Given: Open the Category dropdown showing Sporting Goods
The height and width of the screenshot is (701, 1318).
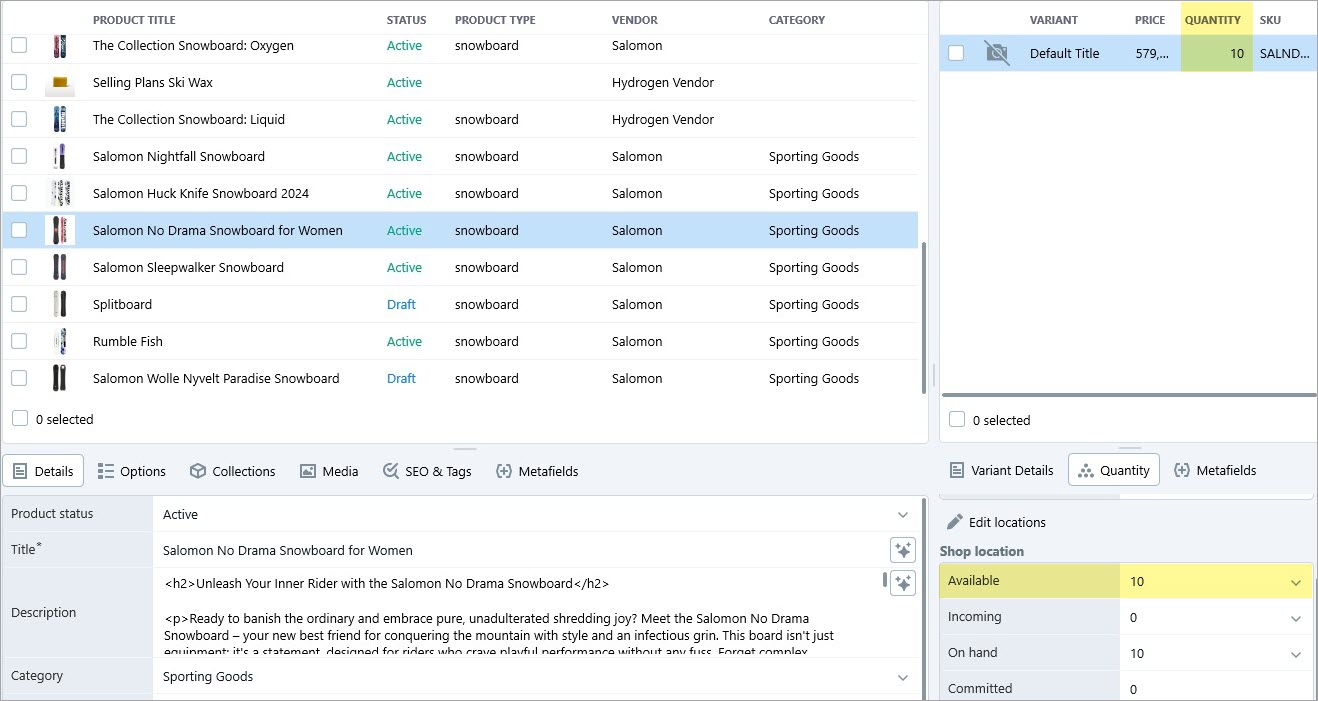Looking at the screenshot, I should point(902,676).
